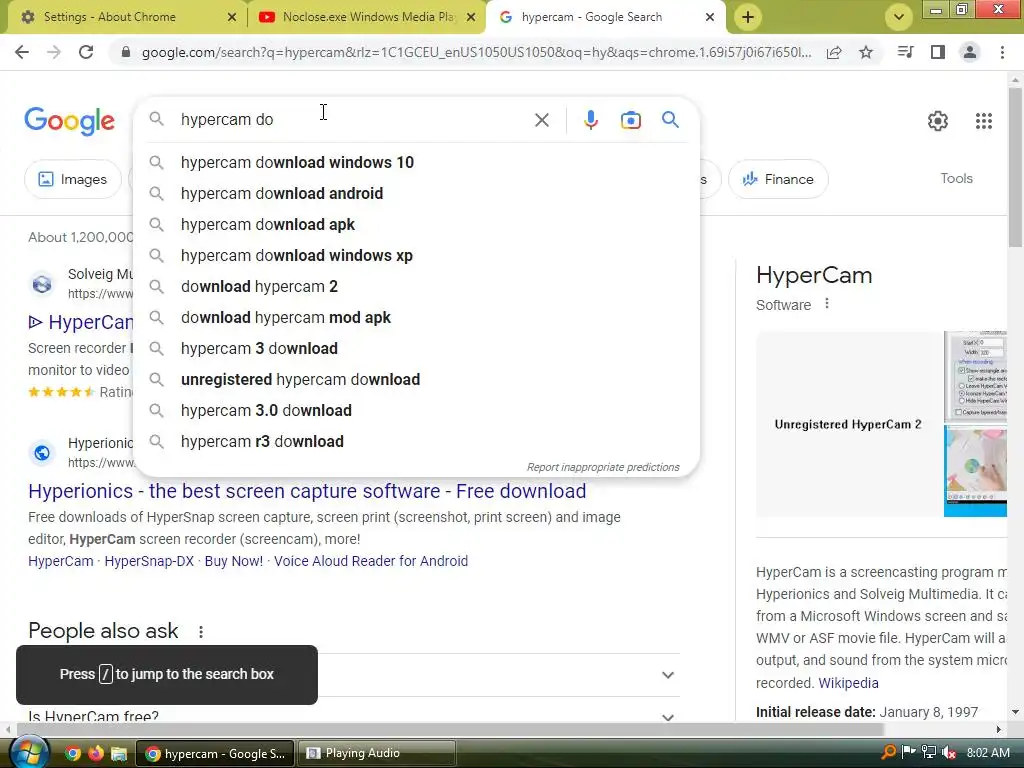Viewport: 1024px width, 768px height.
Task: Expand the first People also ask question
Action: tap(667, 675)
